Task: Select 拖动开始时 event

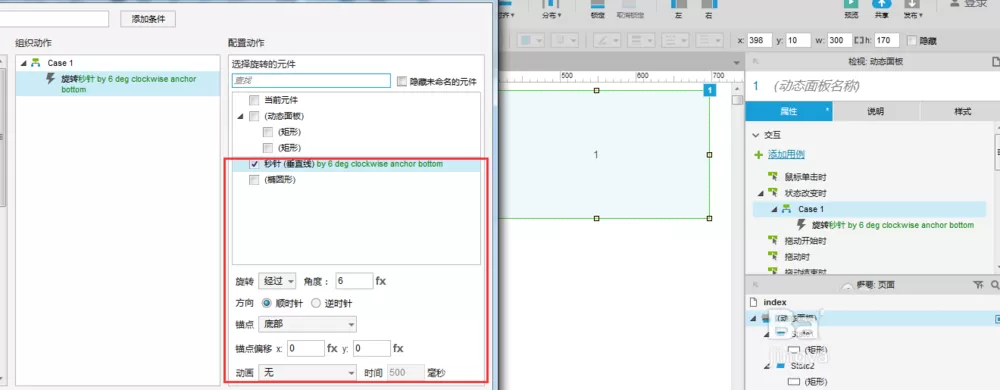Action: (x=805, y=241)
